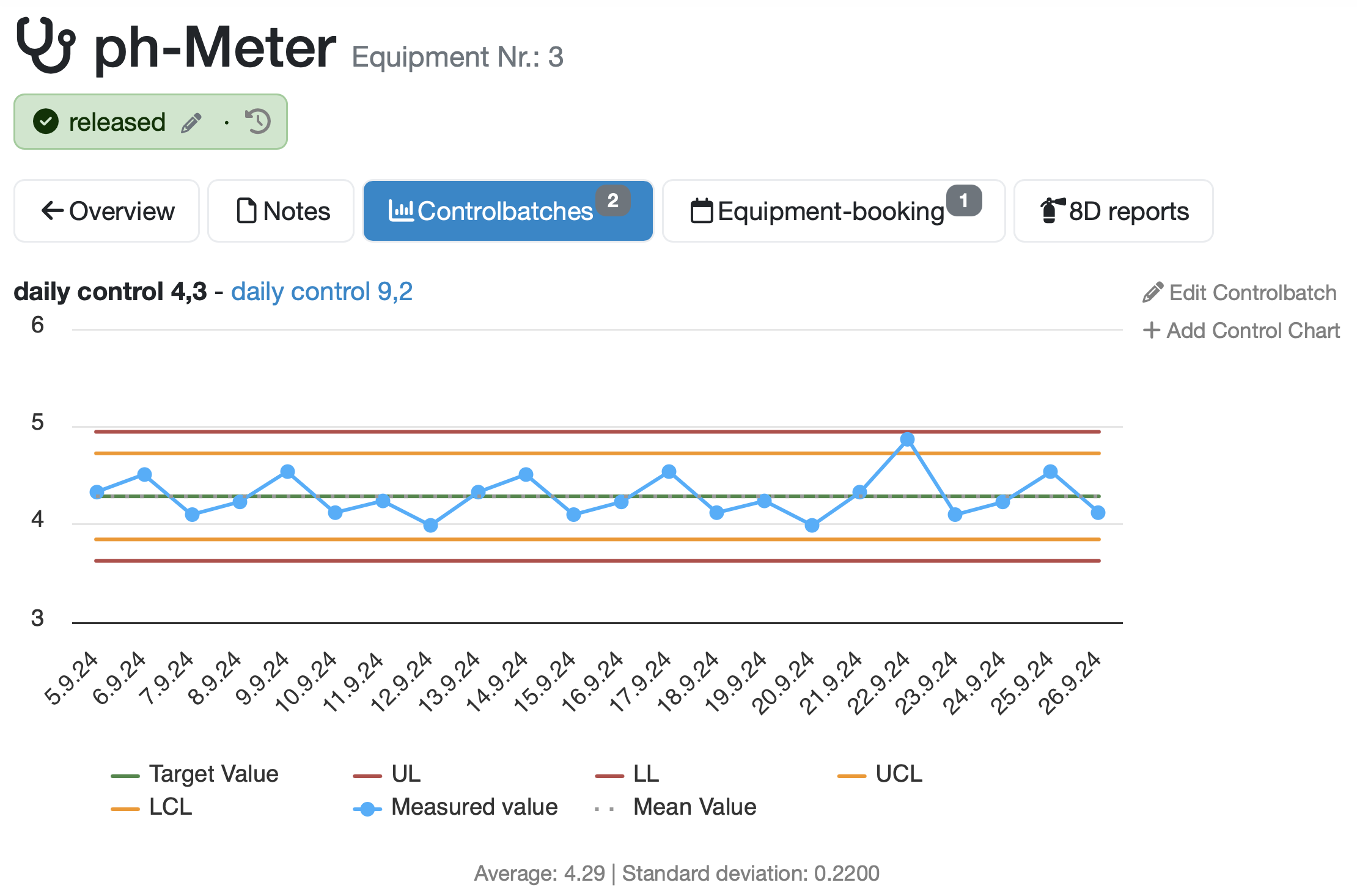Hide Measured value series via legend

coord(474,807)
